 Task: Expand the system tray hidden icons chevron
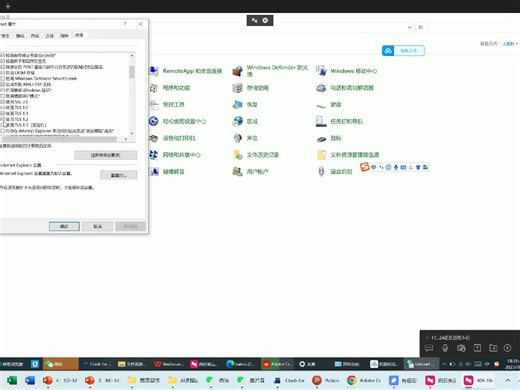[x=444, y=364]
